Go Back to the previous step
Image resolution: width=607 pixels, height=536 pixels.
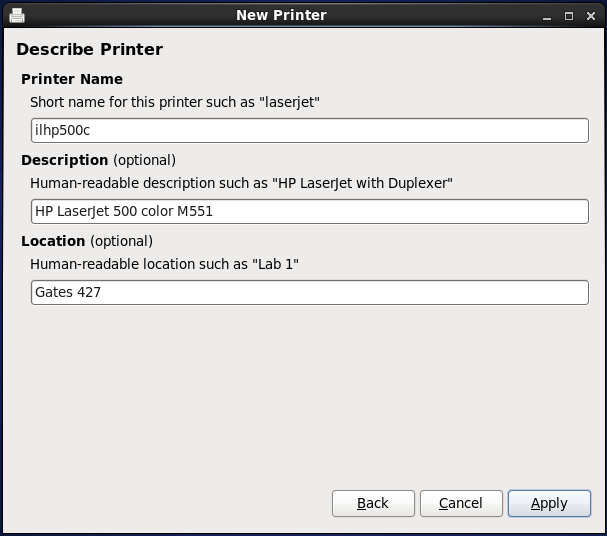click(373, 503)
